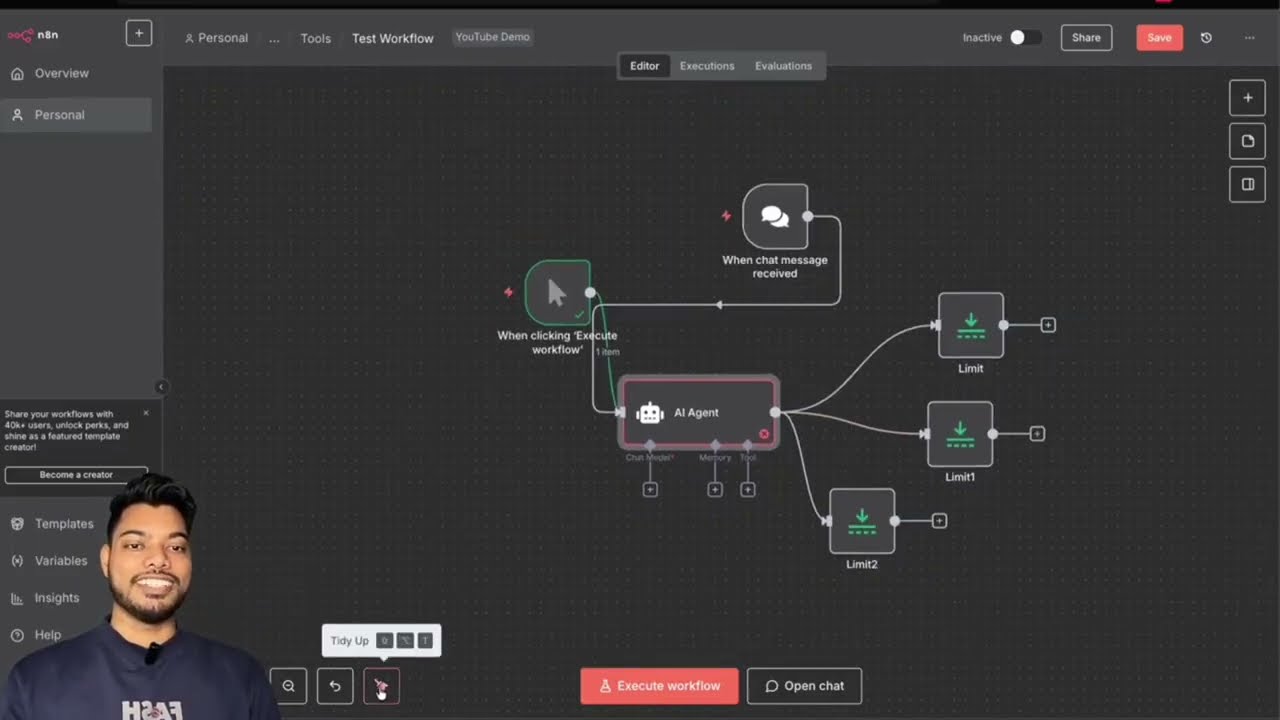This screenshot has width=1280, height=720.
Task: Click the AI Agent error indicator
Action: click(764, 434)
